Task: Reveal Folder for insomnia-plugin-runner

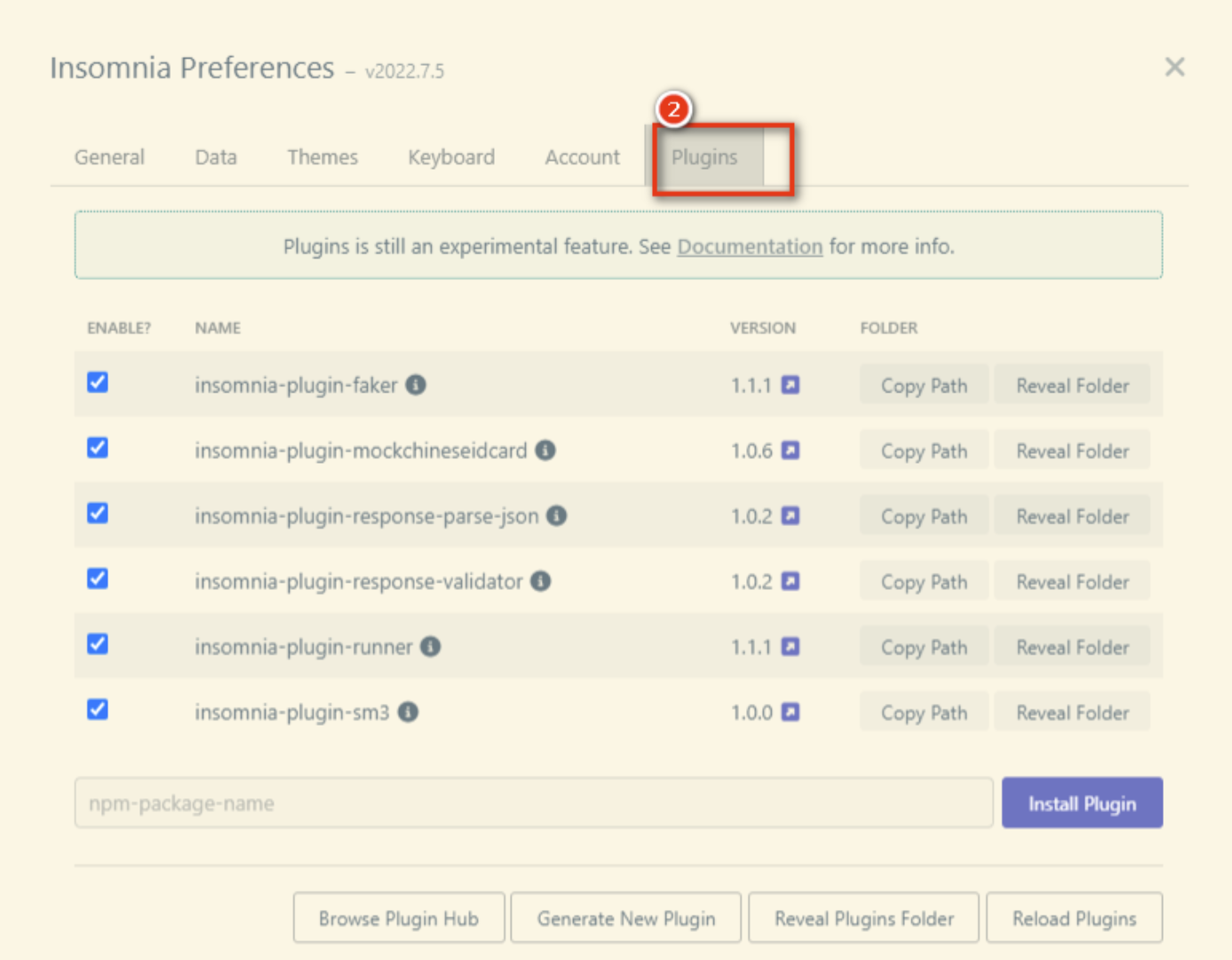Action: [1072, 647]
